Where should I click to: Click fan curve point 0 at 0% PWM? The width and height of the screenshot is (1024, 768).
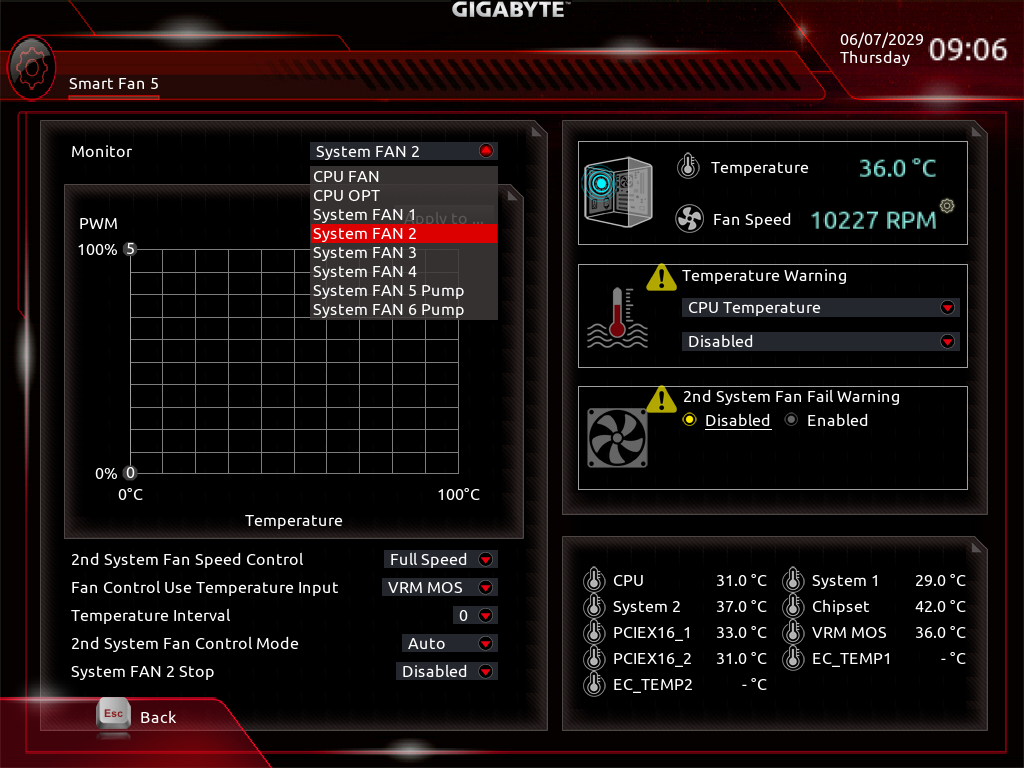tap(131, 473)
